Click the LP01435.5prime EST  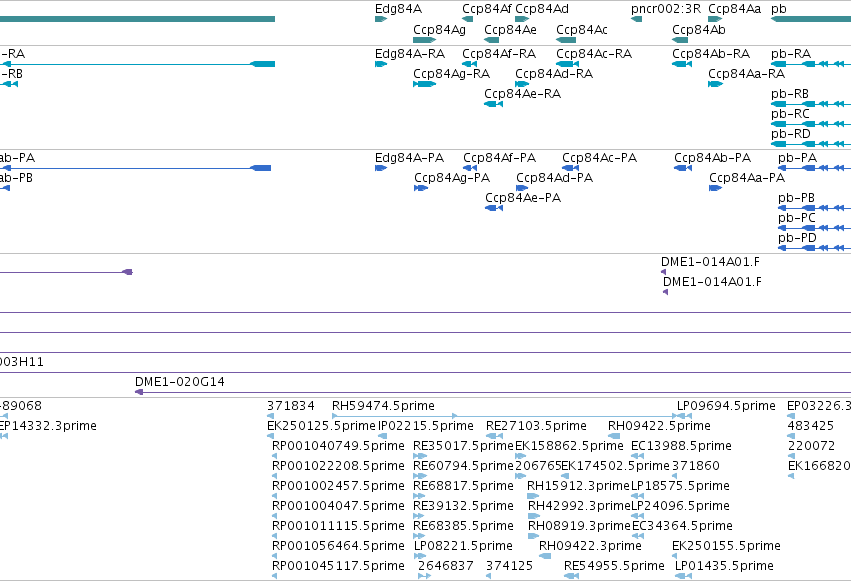click(x=683, y=577)
